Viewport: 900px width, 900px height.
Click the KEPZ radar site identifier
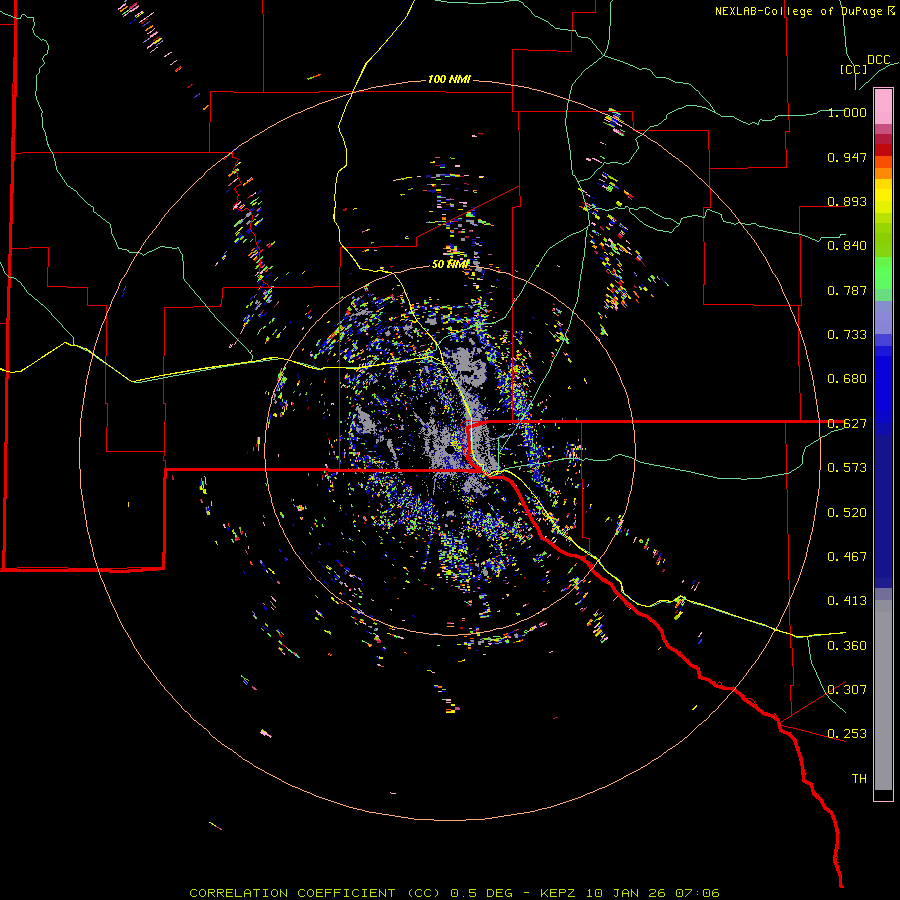pyautogui.click(x=560, y=893)
